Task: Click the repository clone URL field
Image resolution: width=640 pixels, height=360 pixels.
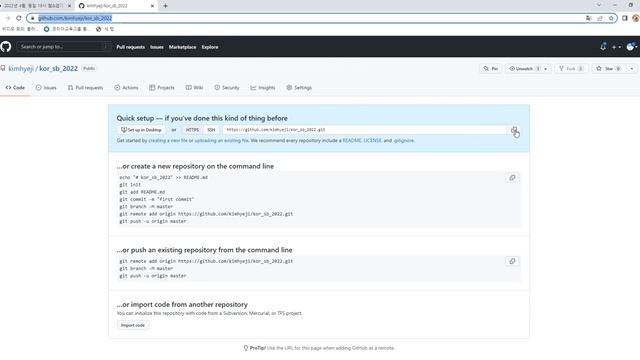Action: coord(364,130)
